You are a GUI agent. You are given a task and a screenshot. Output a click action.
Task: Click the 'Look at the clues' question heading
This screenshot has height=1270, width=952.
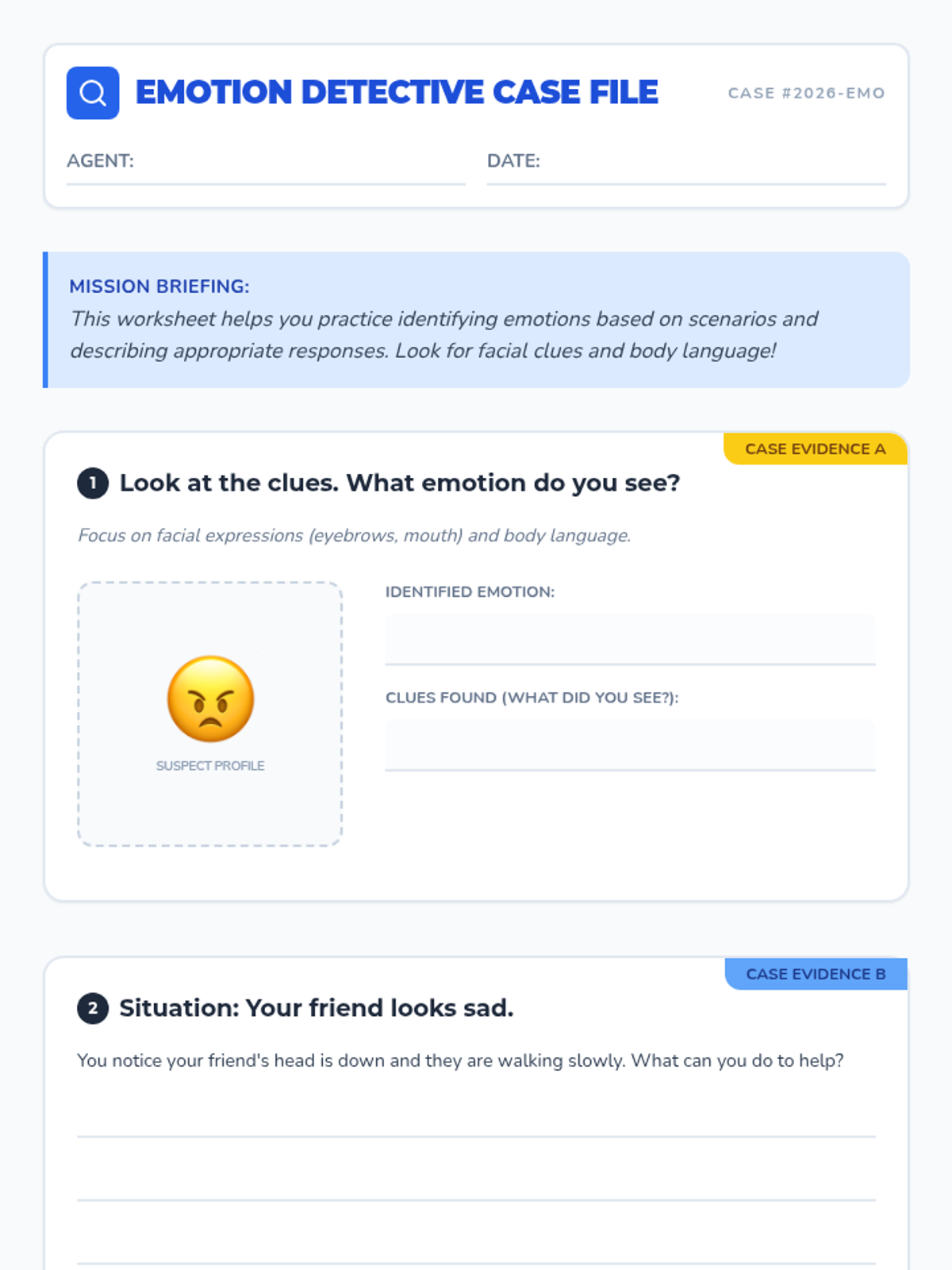[400, 483]
